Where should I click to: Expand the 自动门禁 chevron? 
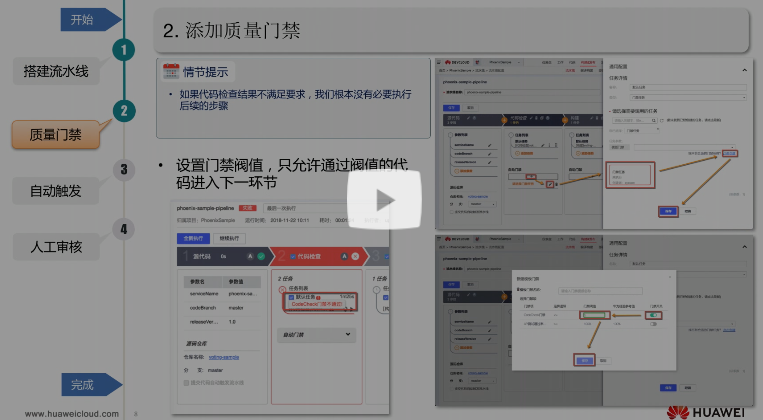pos(348,334)
